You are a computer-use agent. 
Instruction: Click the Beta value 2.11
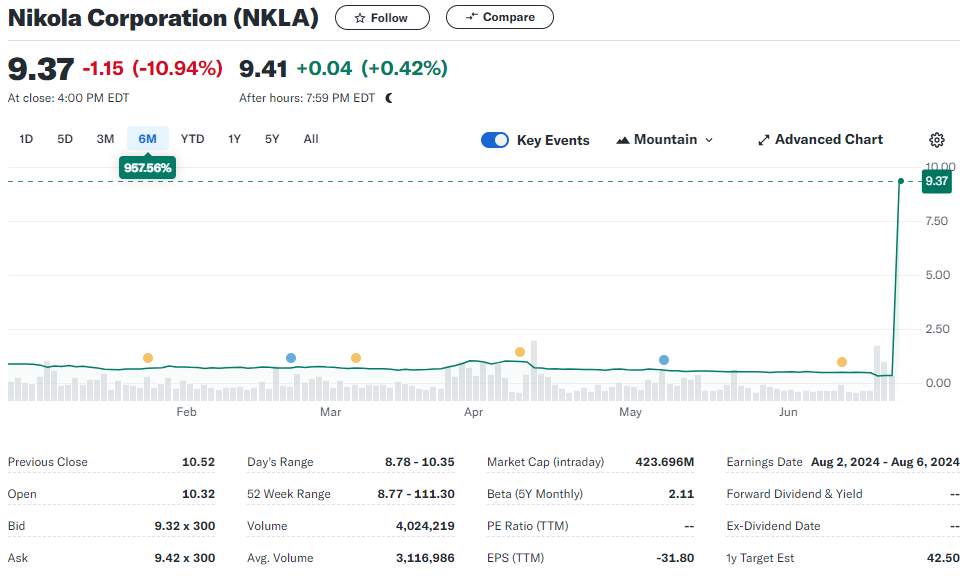681,494
